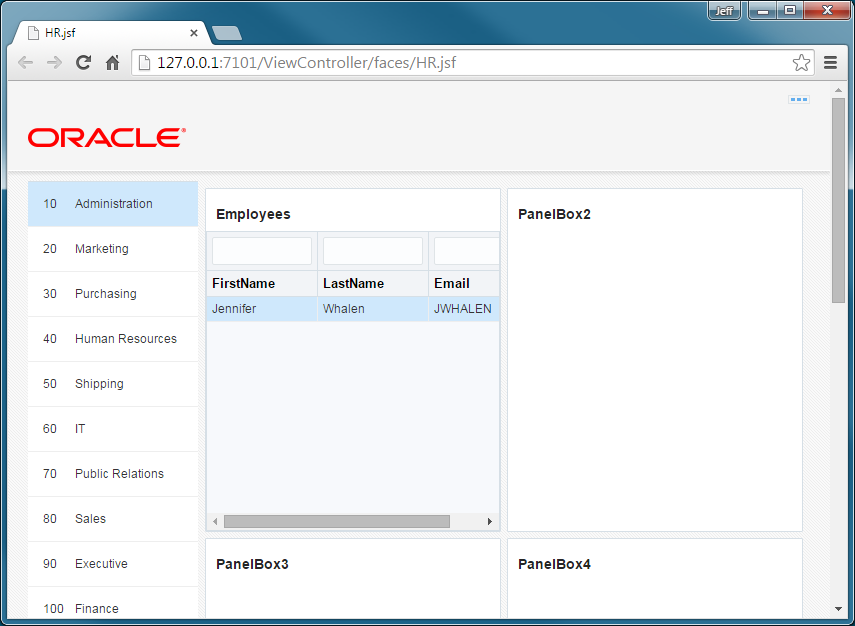Click the page icon in the address bar
The width and height of the screenshot is (855, 626).
click(144, 63)
